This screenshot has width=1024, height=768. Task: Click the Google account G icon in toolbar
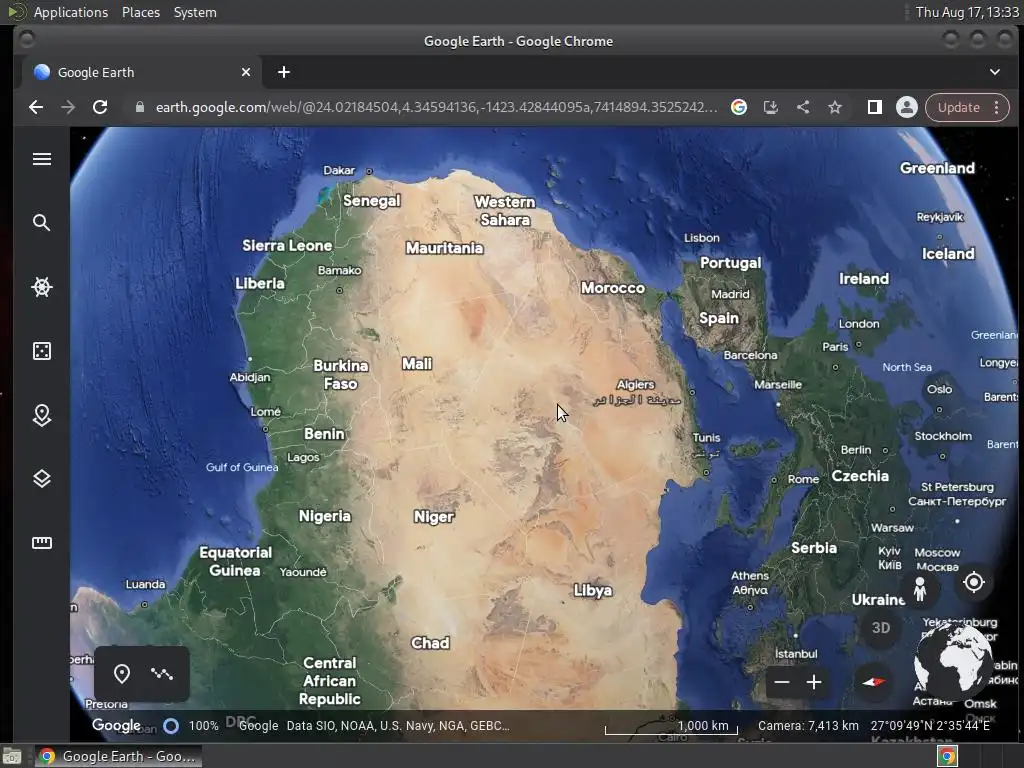(x=739, y=107)
